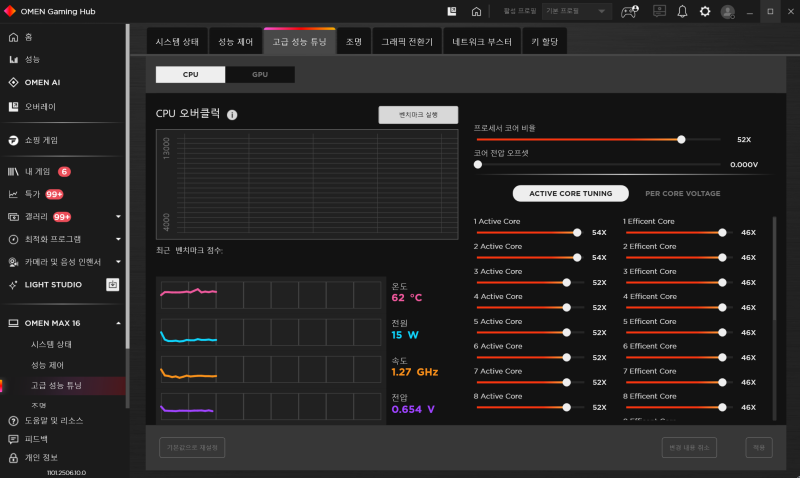Open the Graphics Switcher tab (그래픽 전환기)

tap(407, 41)
